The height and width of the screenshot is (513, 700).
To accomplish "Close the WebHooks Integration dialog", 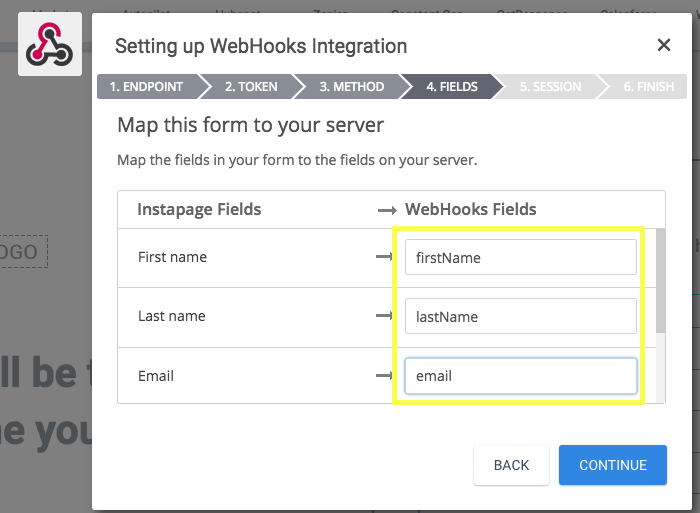I will point(664,45).
